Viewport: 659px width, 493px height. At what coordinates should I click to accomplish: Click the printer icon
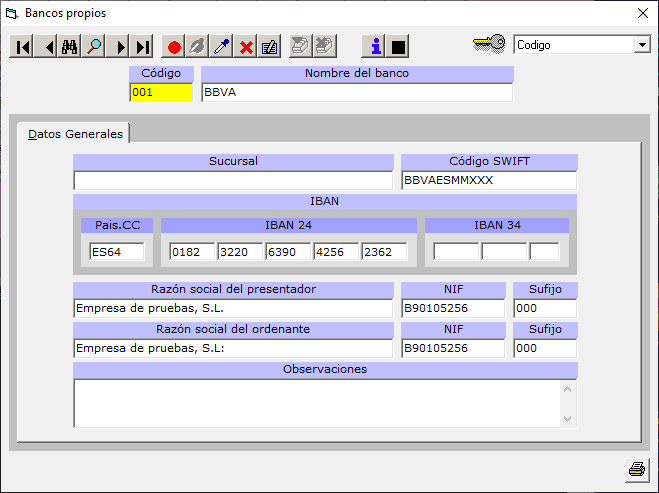click(x=636, y=468)
